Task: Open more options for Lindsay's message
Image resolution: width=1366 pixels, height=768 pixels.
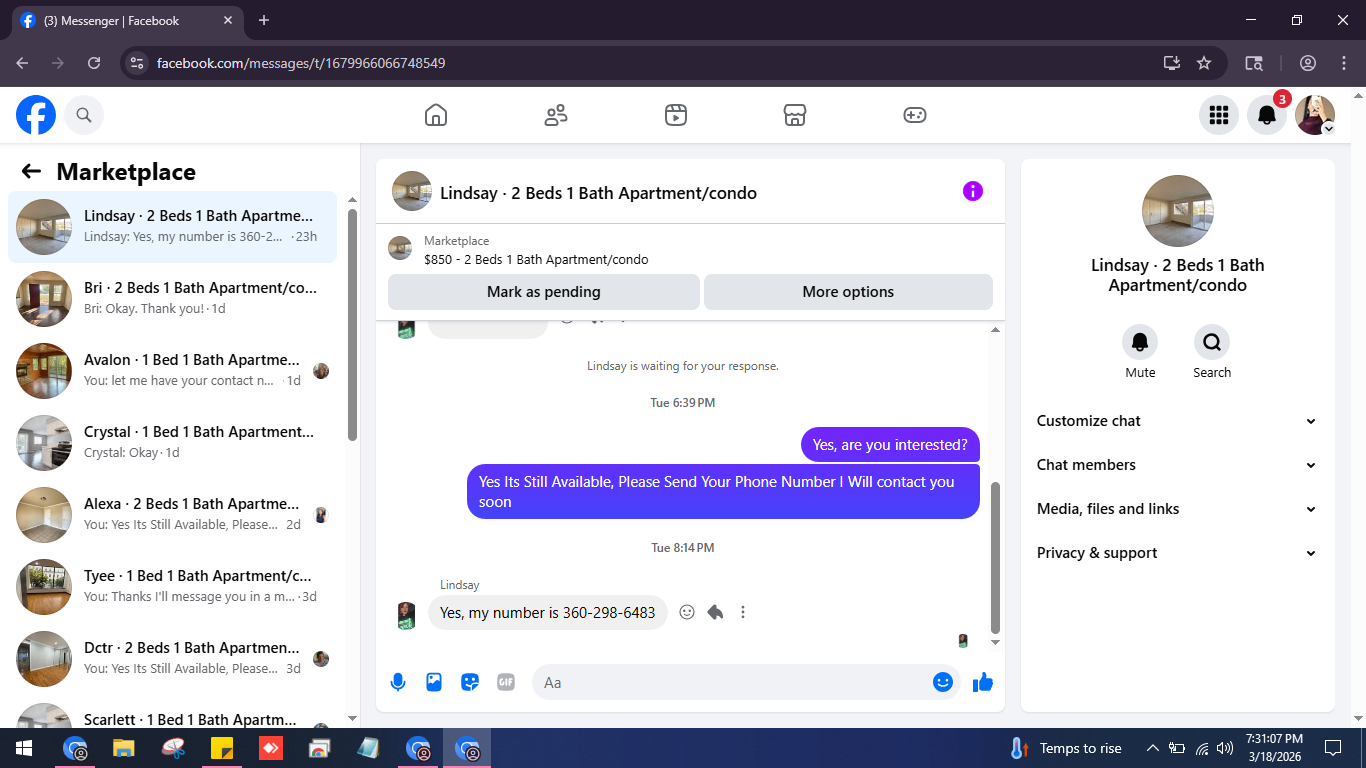Action: click(743, 612)
